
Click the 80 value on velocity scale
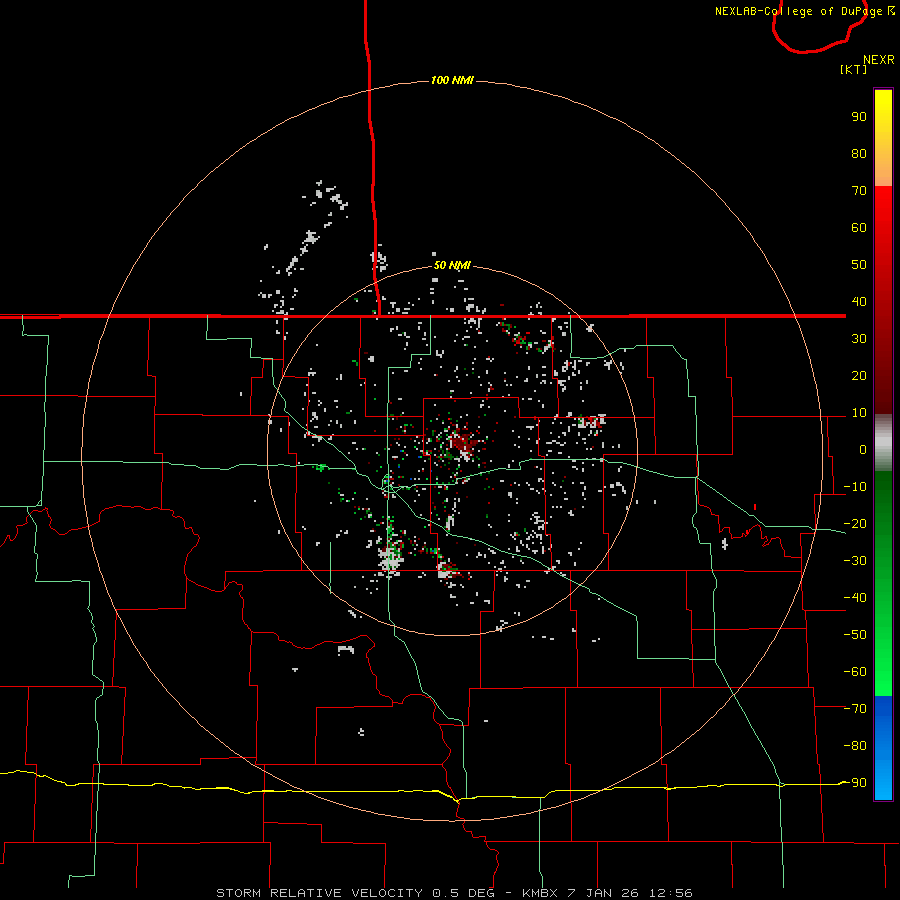tap(859, 154)
